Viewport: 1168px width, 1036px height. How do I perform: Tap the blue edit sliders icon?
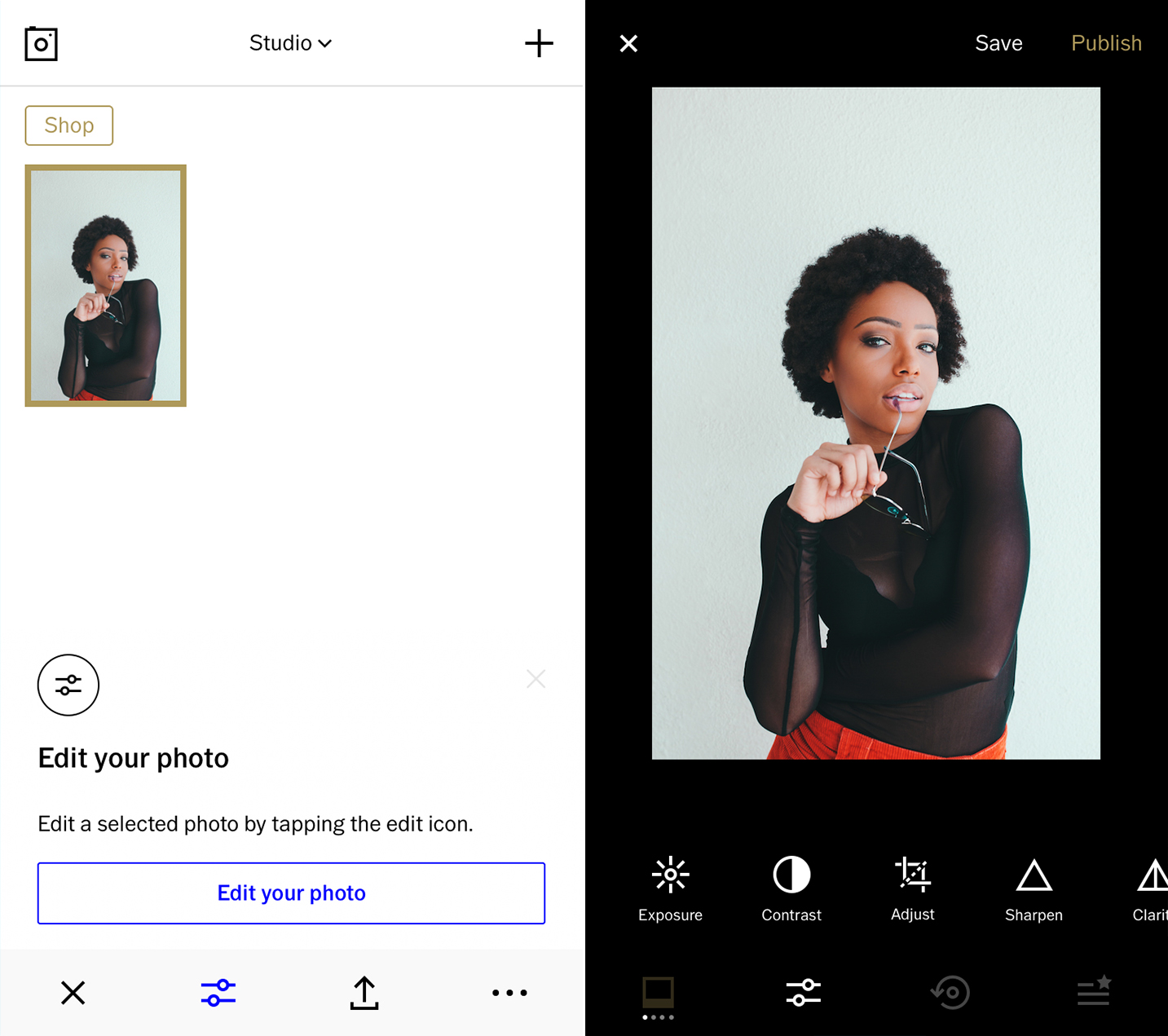click(x=218, y=993)
